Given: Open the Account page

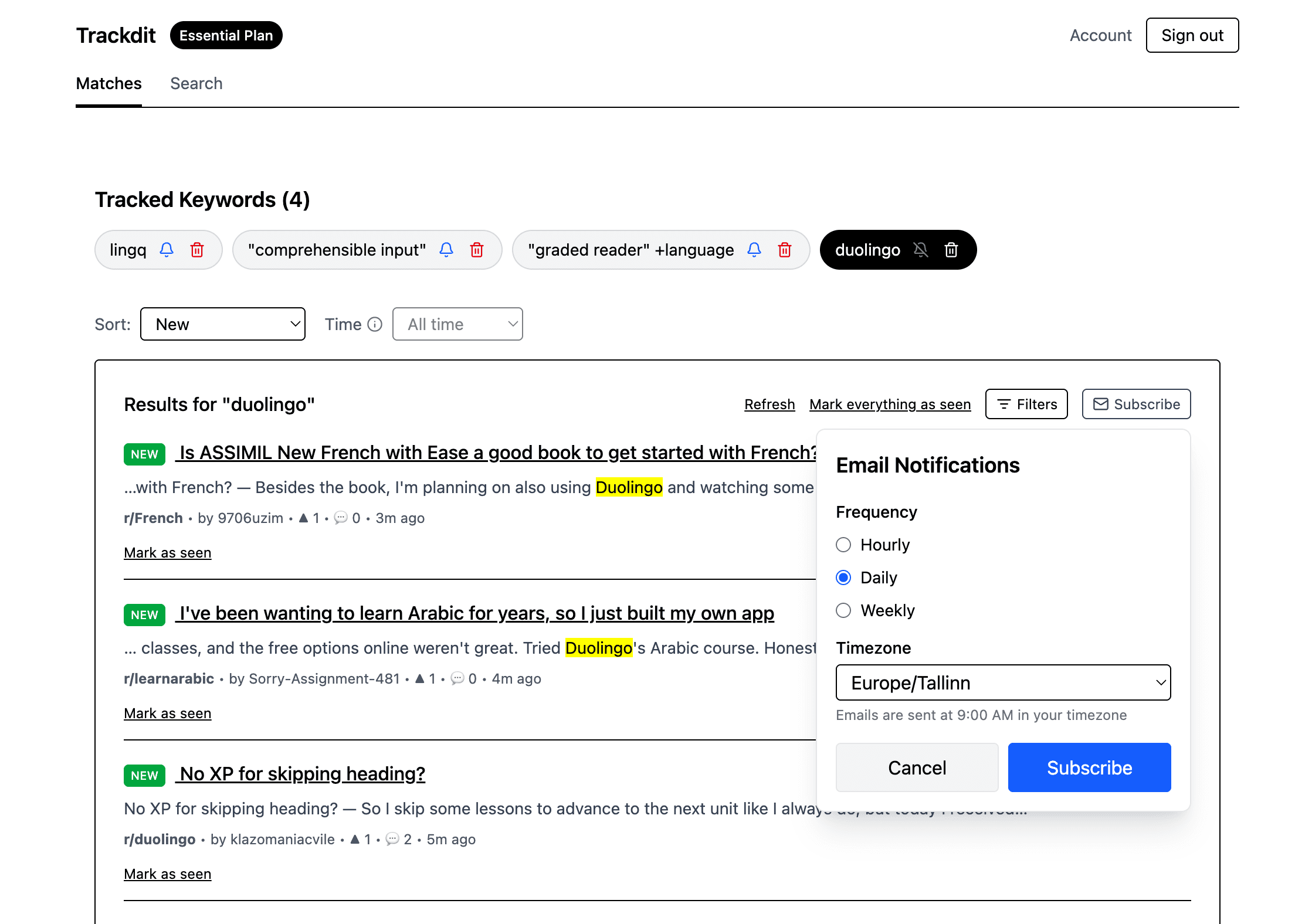Looking at the screenshot, I should pyautogui.click(x=1100, y=35).
